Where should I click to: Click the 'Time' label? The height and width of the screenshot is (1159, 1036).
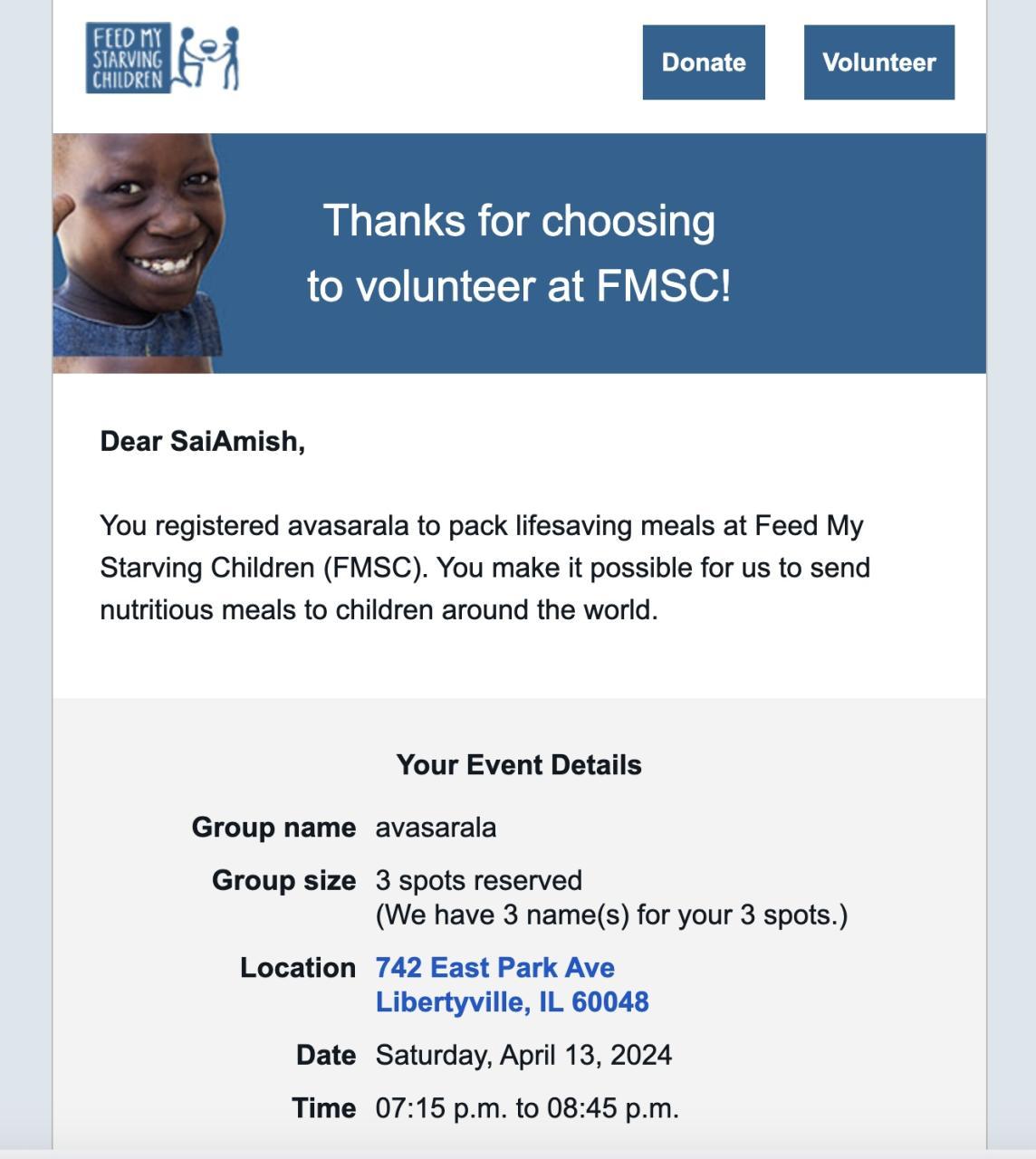click(x=323, y=1107)
